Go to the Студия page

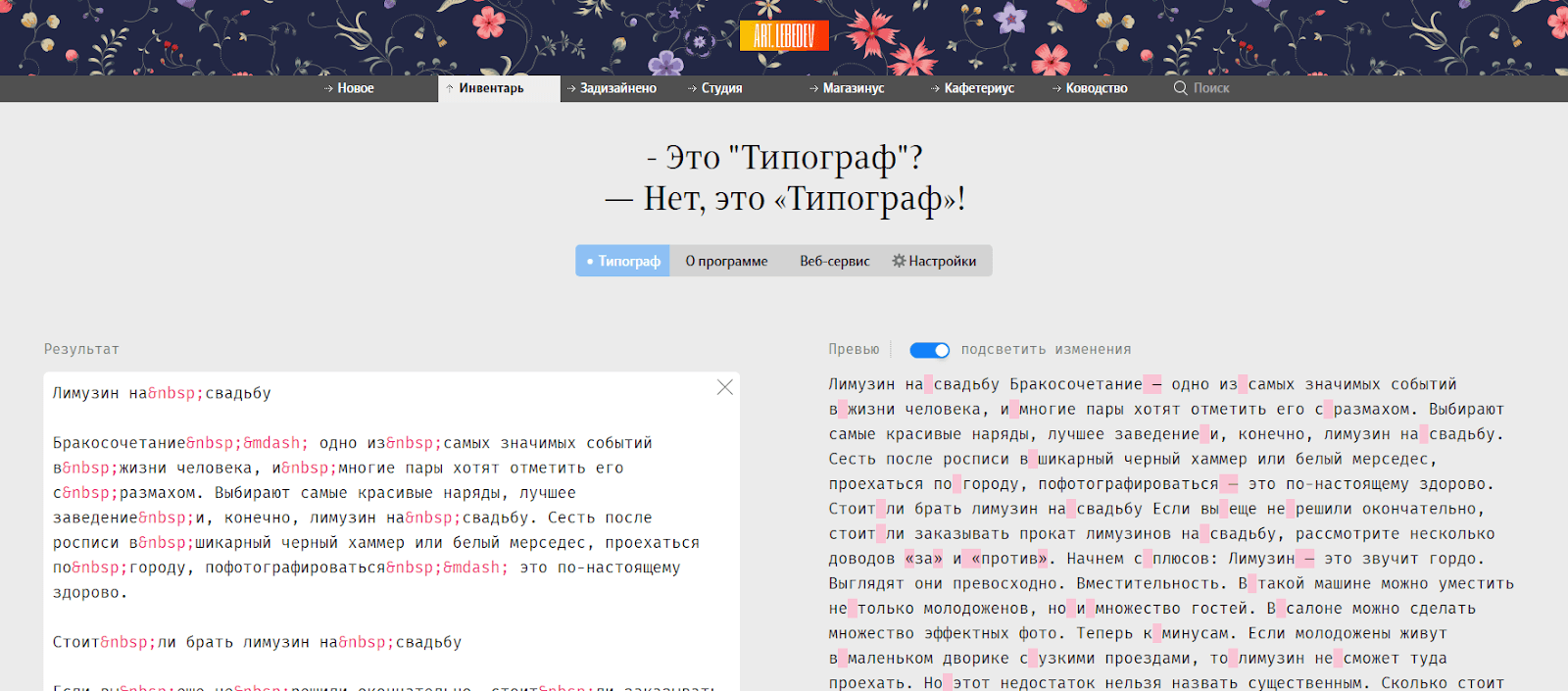tap(721, 88)
